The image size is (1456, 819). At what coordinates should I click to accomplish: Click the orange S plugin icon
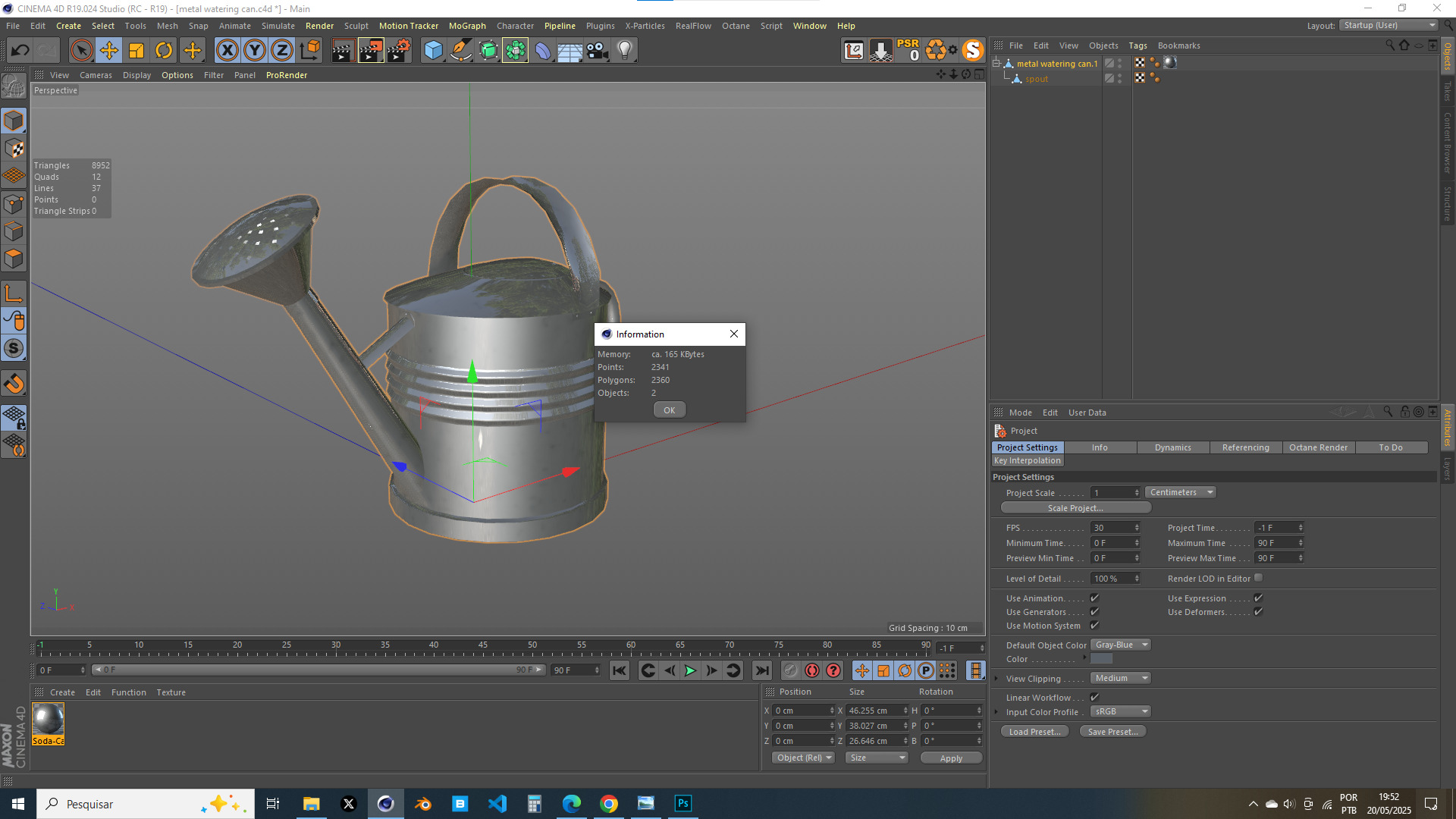pos(972,51)
